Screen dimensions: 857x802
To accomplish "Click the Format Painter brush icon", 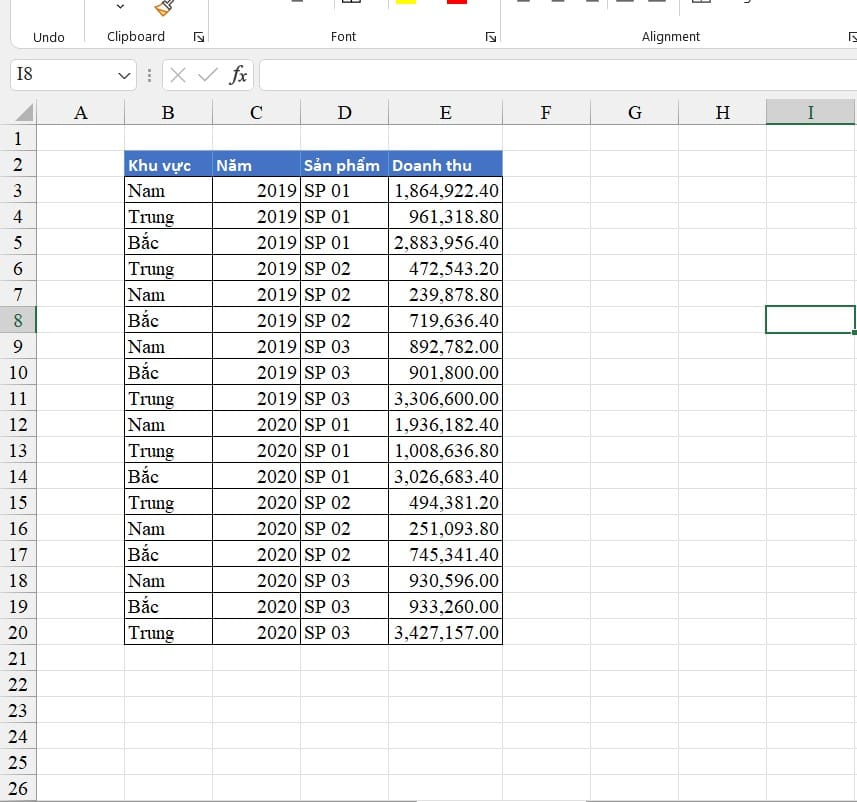I will (x=165, y=8).
